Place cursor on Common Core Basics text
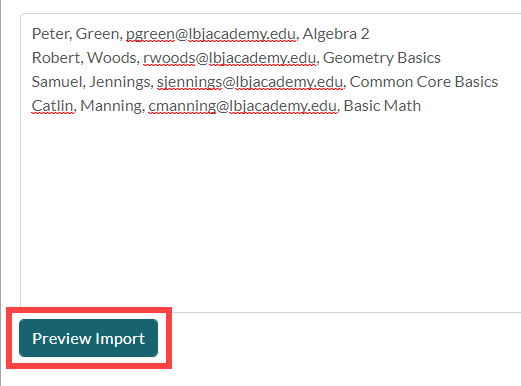 [424, 82]
